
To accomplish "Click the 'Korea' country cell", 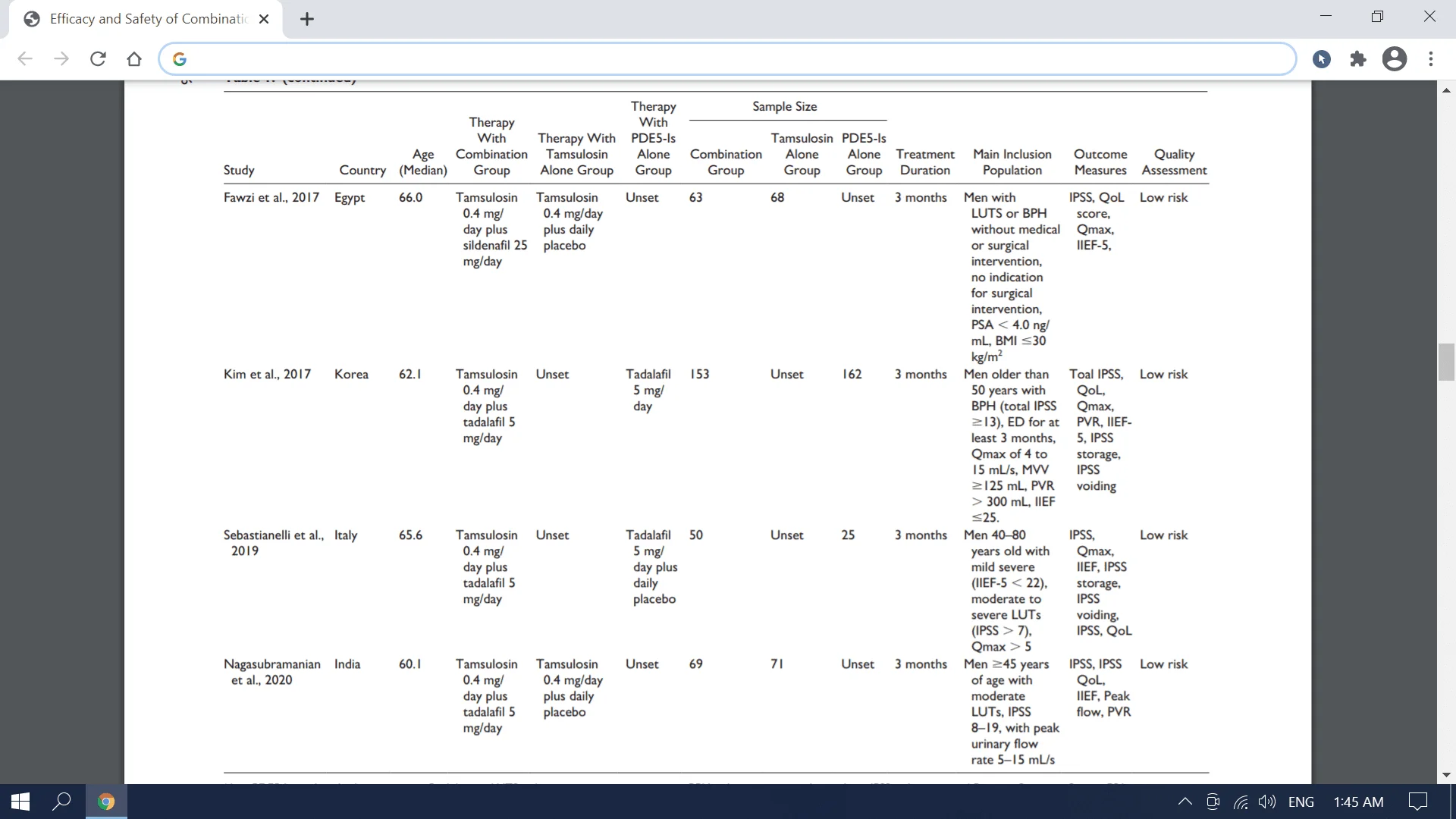I will 351,374.
